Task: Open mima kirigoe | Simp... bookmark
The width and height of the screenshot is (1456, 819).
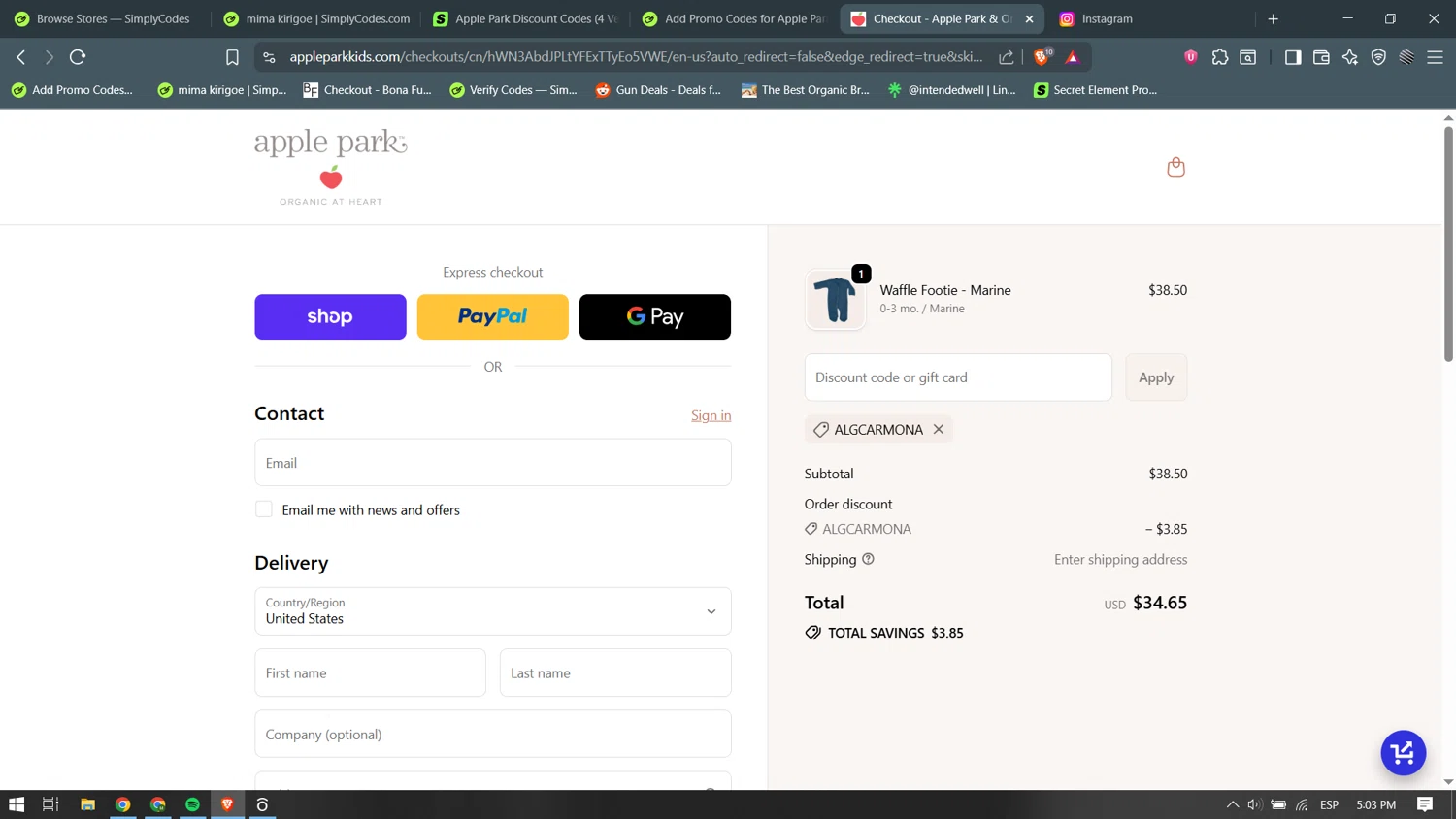Action: click(x=222, y=90)
